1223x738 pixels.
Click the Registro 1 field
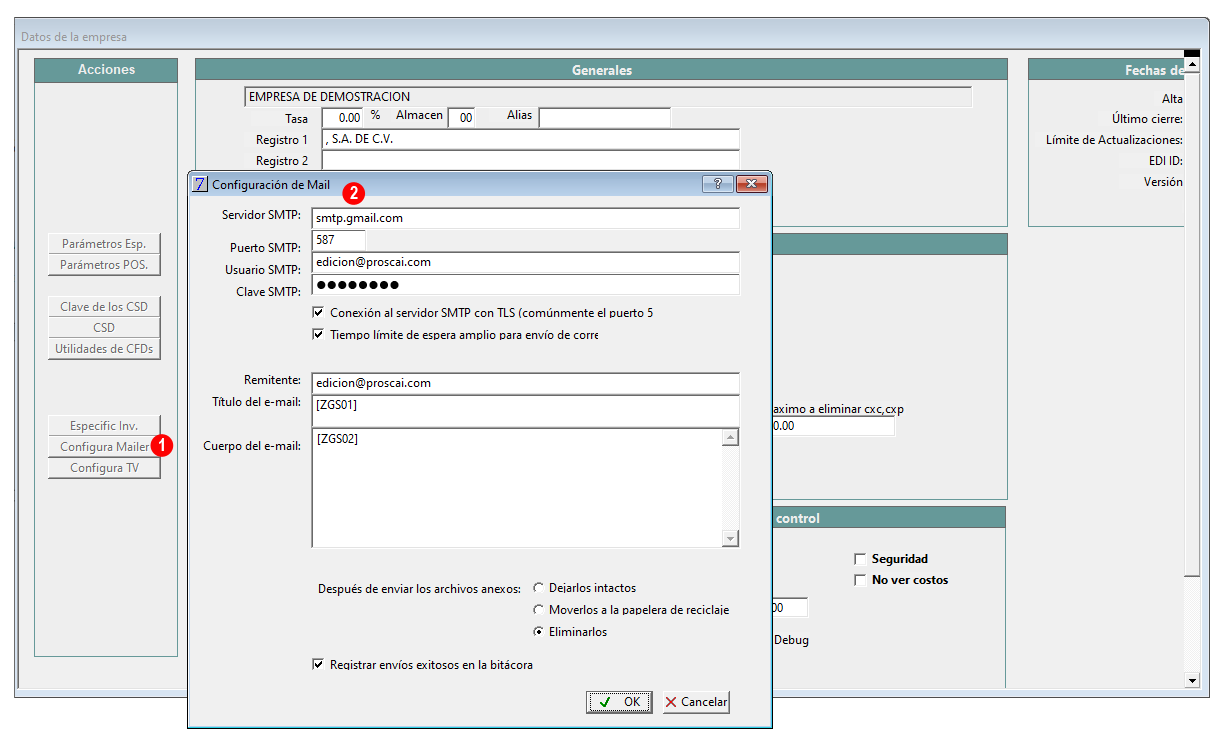531,139
